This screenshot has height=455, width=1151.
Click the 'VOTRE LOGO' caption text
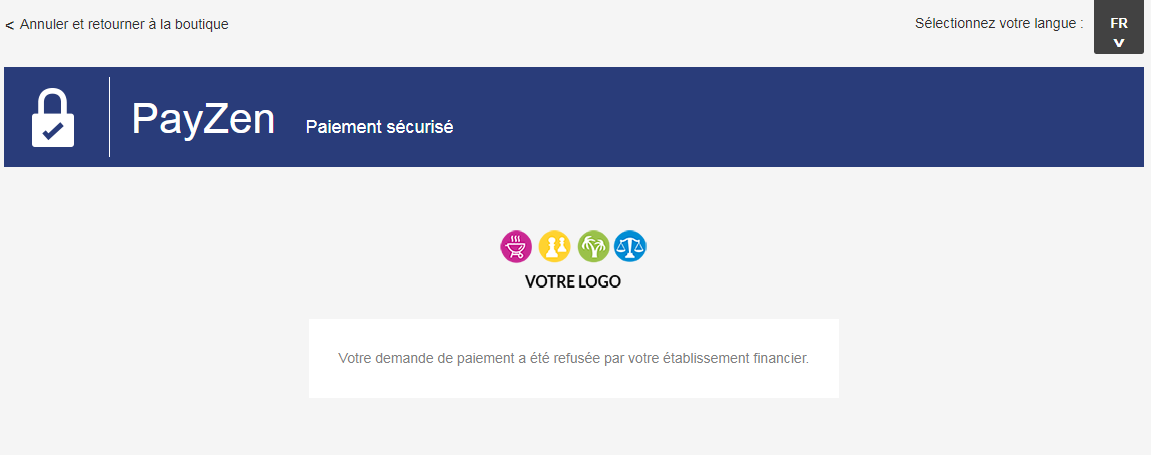pyautogui.click(x=573, y=281)
